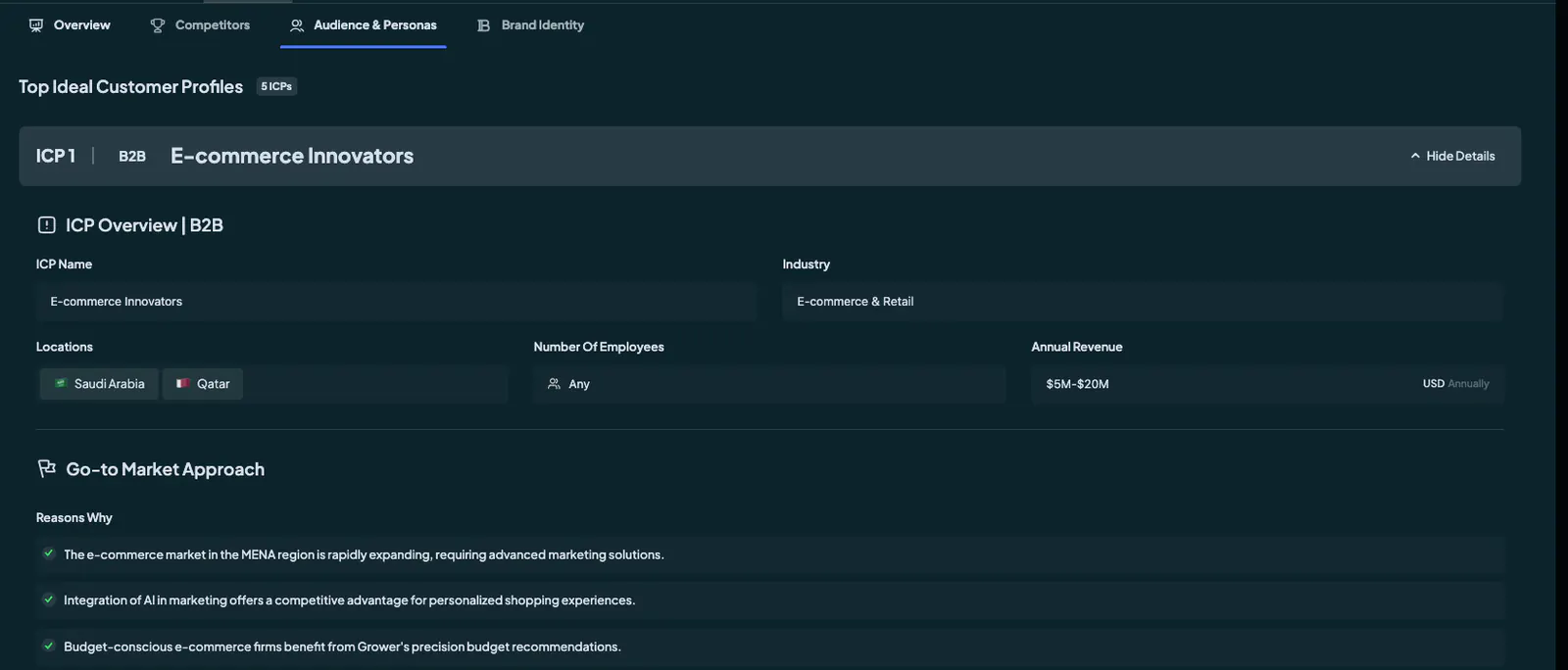
Task: Click the Go-to Market Approach heading
Action: 165,469
